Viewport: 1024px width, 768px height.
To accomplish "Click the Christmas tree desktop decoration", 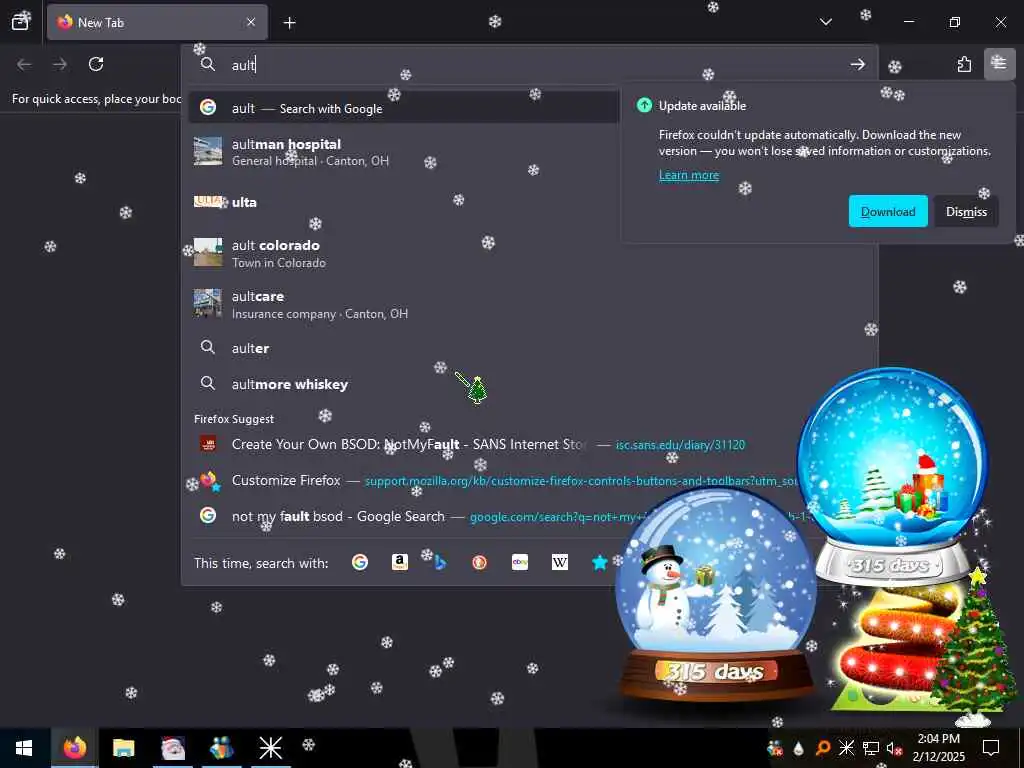I will [973, 647].
